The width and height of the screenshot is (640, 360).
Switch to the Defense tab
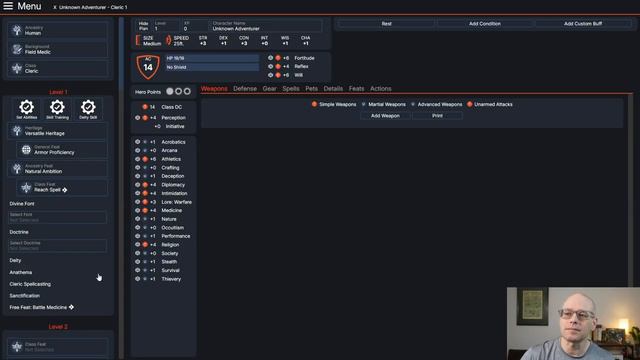[x=245, y=89]
